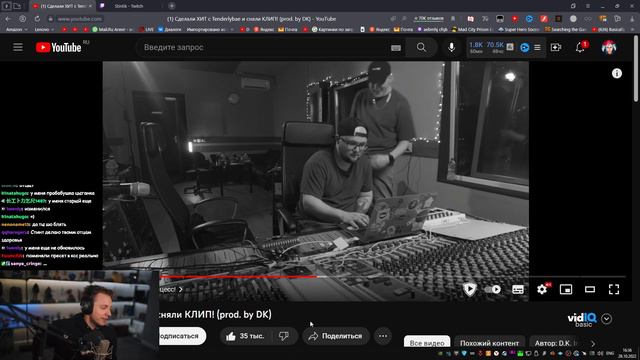Click the ENG language indicator in taskbar
The height and width of the screenshot is (360, 640).
(x=610, y=353)
